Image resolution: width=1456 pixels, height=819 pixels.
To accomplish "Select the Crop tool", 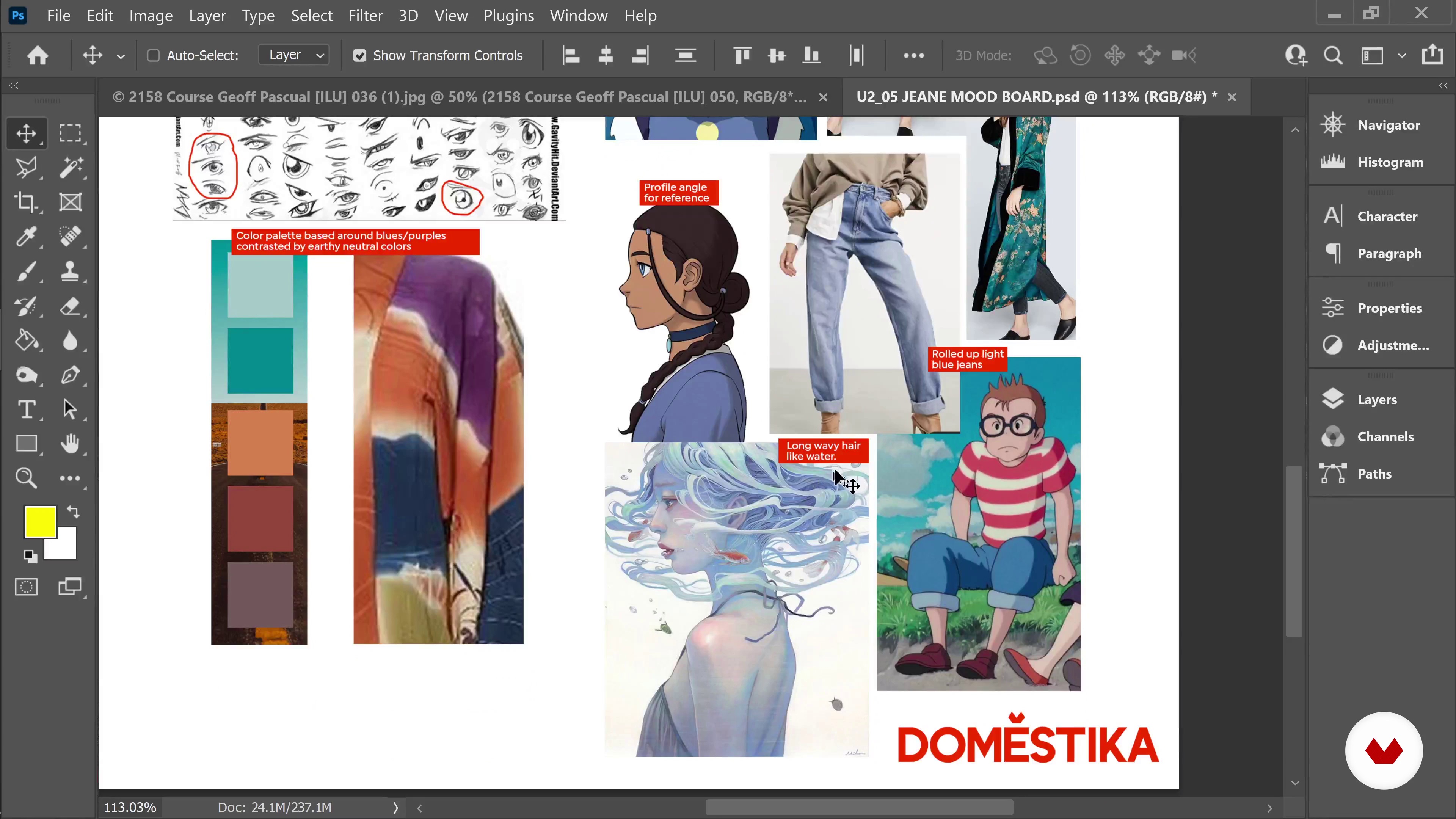I will point(26,202).
